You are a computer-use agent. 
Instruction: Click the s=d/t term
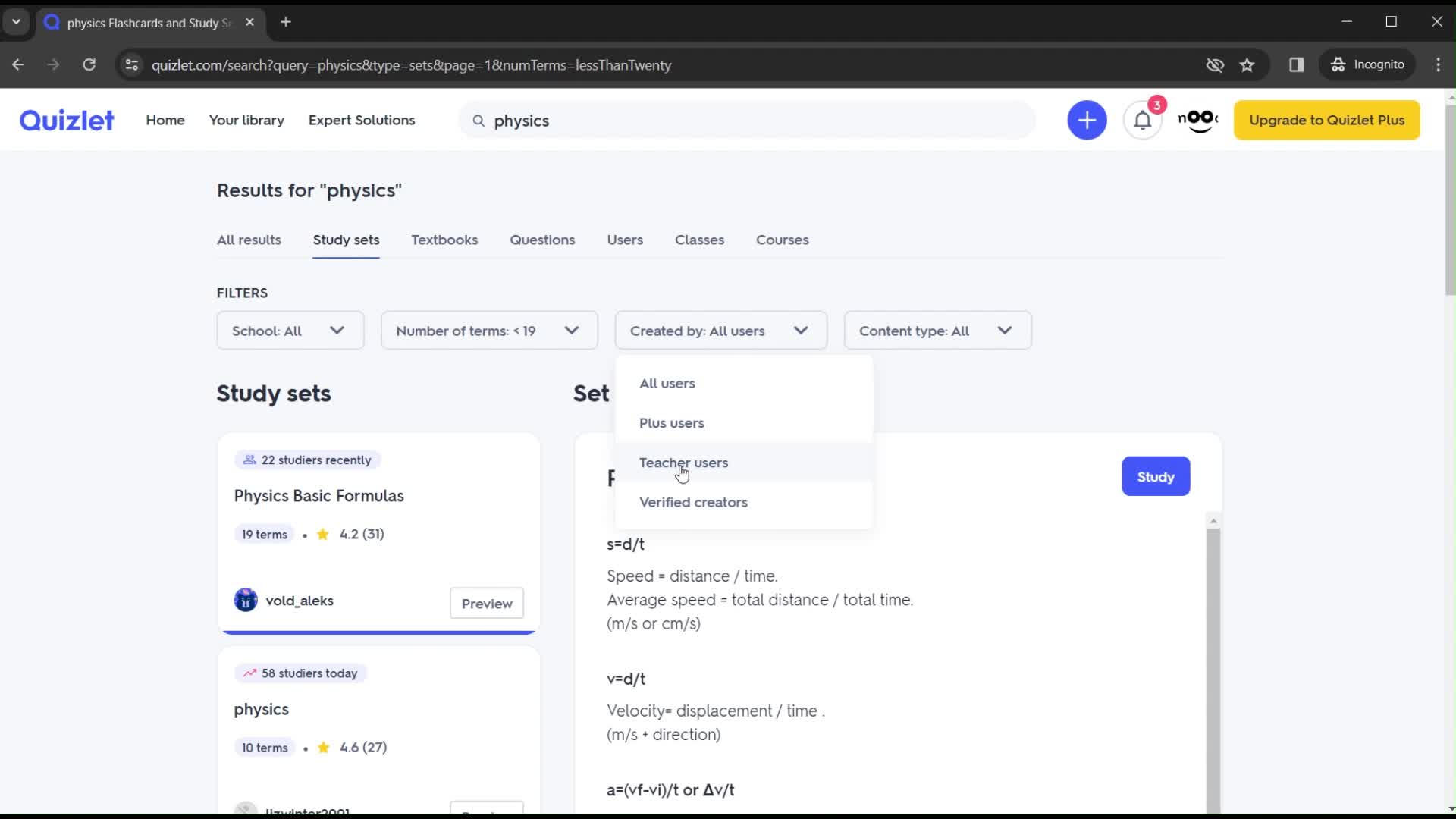626,544
